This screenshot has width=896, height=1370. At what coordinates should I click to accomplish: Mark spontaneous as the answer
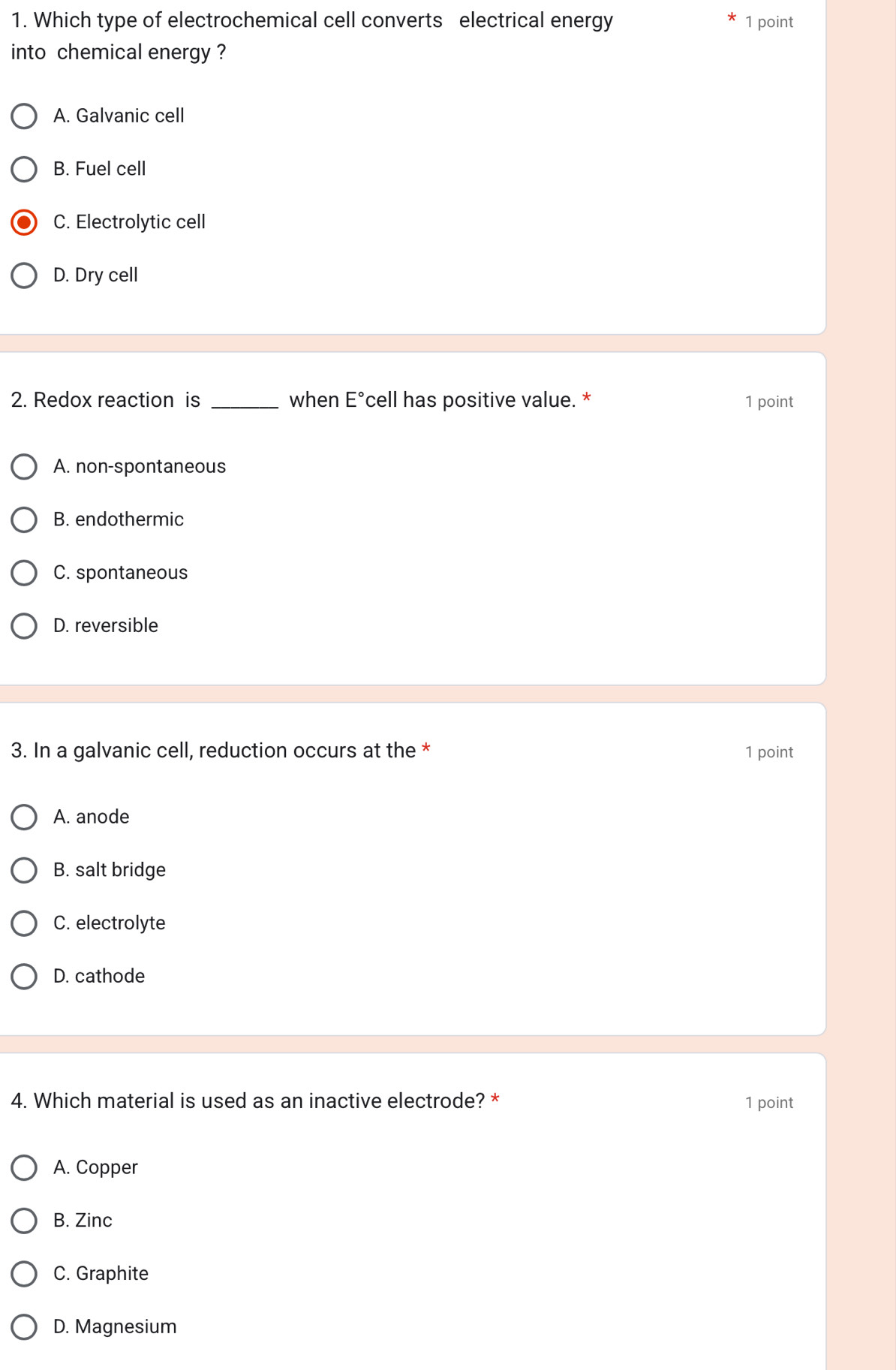click(x=24, y=573)
